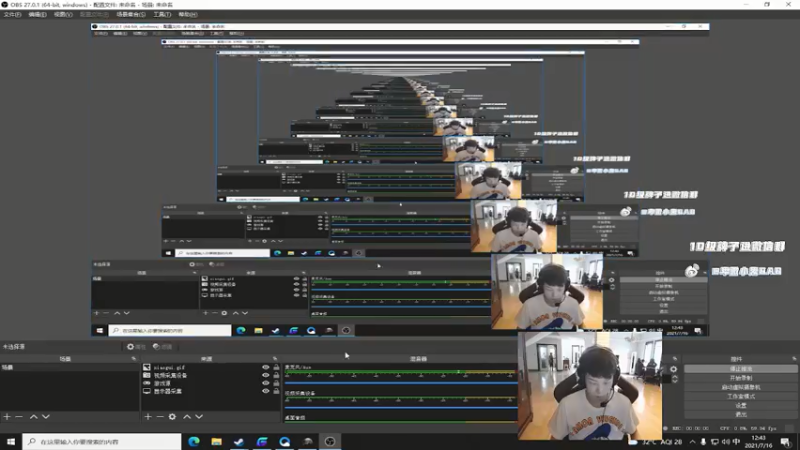This screenshot has height=450, width=800.
Task: Select the video capture device source row
Action: coord(211,375)
